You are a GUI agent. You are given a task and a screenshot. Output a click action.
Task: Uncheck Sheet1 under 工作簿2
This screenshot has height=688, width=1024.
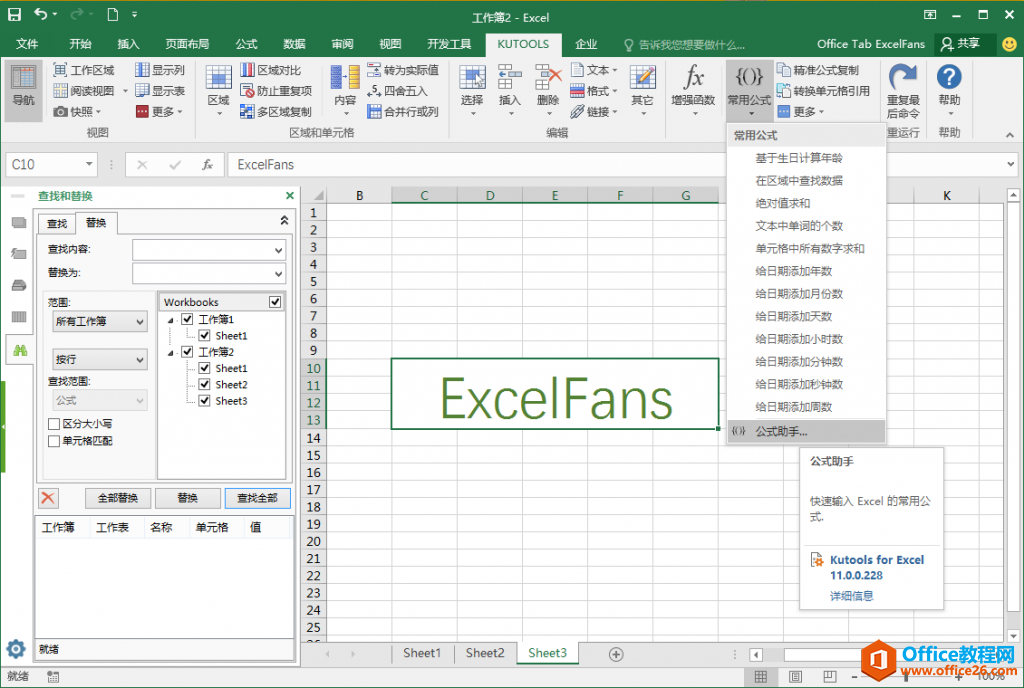(204, 368)
